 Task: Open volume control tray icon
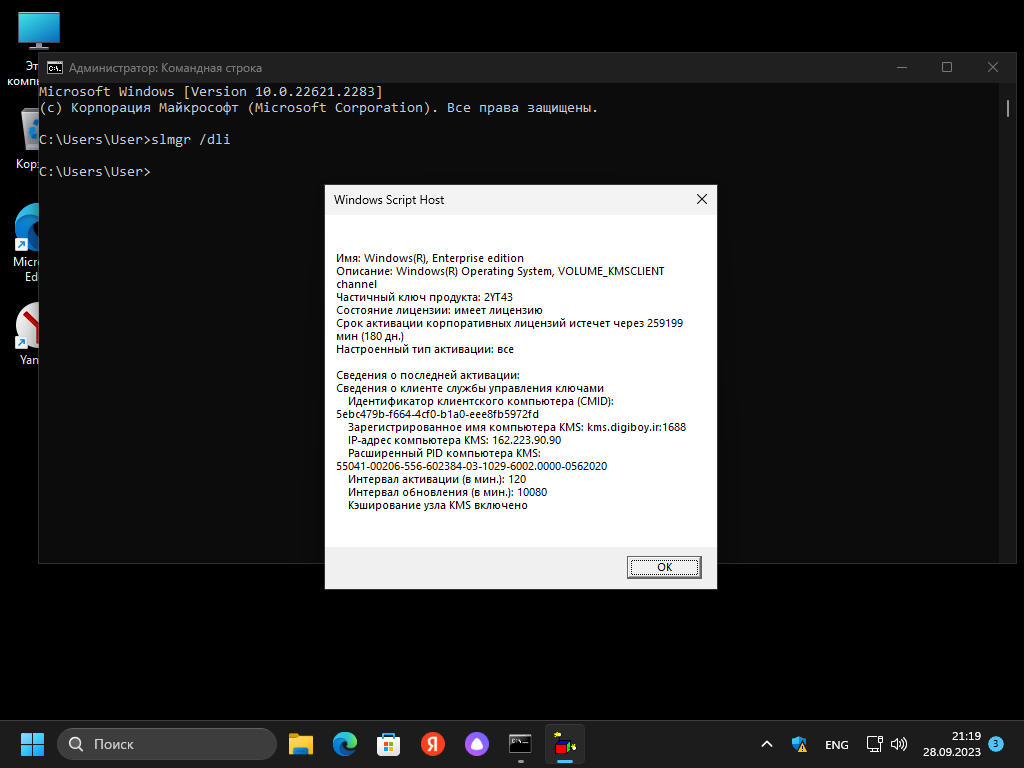[x=899, y=744]
